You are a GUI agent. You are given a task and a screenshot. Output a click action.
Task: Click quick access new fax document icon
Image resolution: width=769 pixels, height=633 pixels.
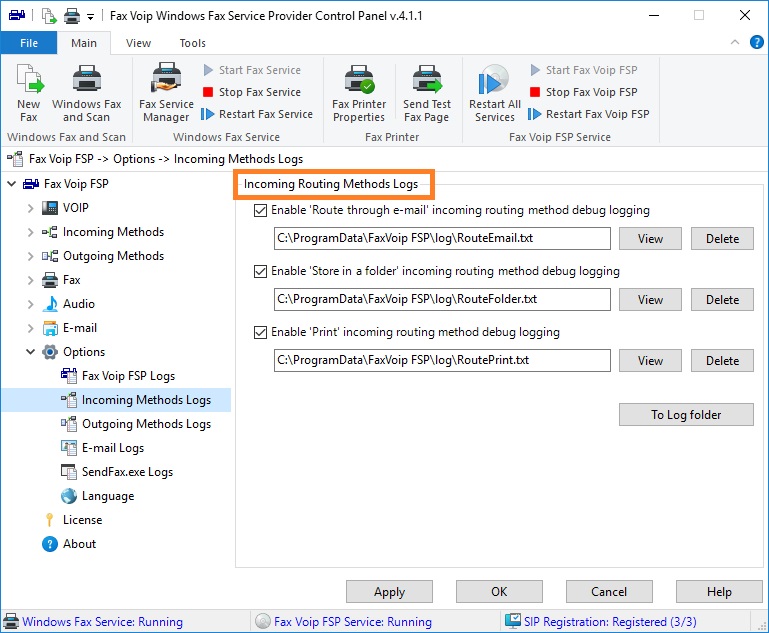pos(49,16)
